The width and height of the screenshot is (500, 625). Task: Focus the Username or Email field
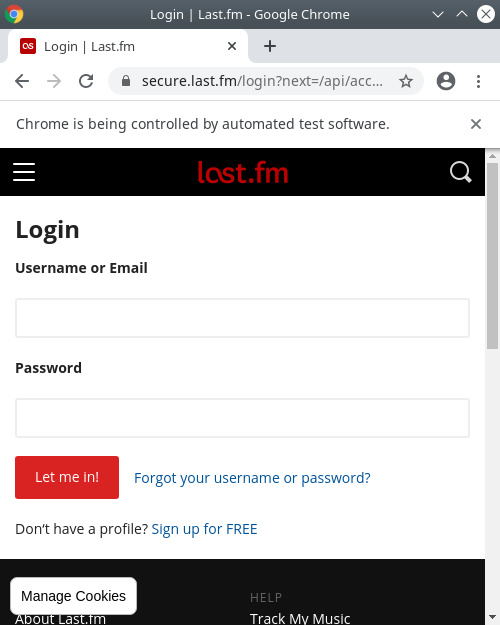click(242, 318)
